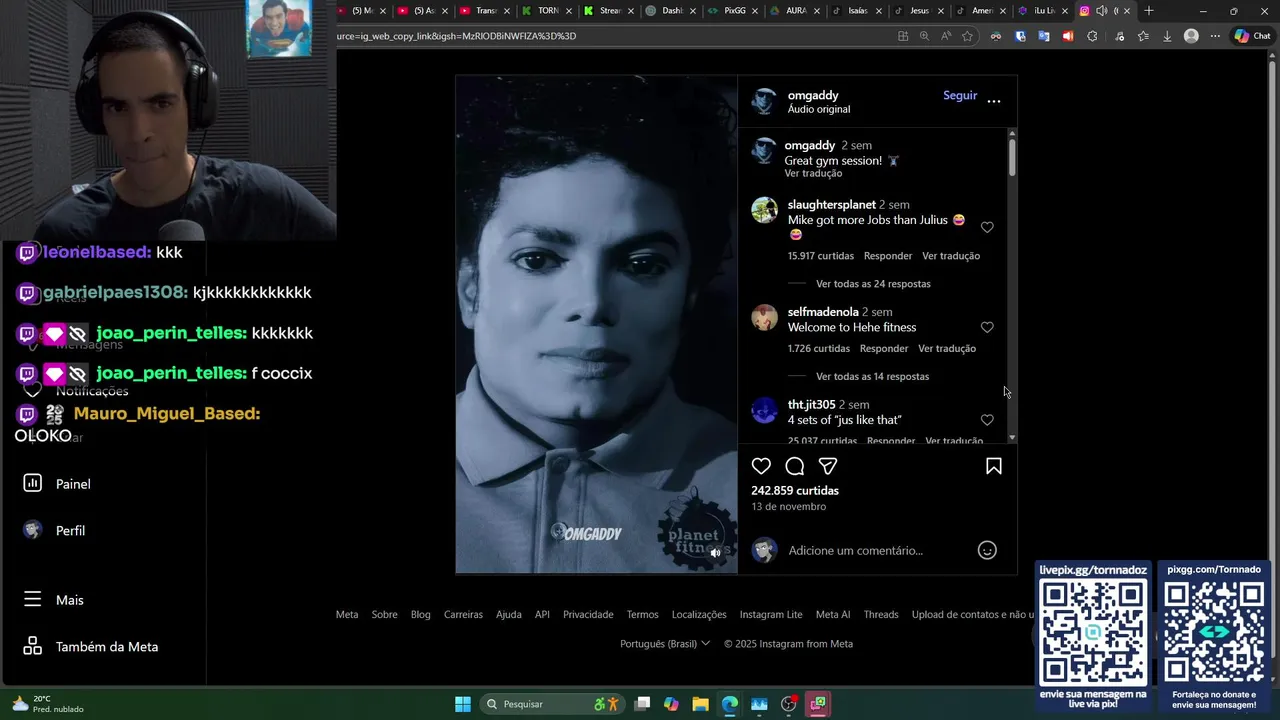Open the Threads footer link
This screenshot has width=1280, height=720.
pos(881,615)
